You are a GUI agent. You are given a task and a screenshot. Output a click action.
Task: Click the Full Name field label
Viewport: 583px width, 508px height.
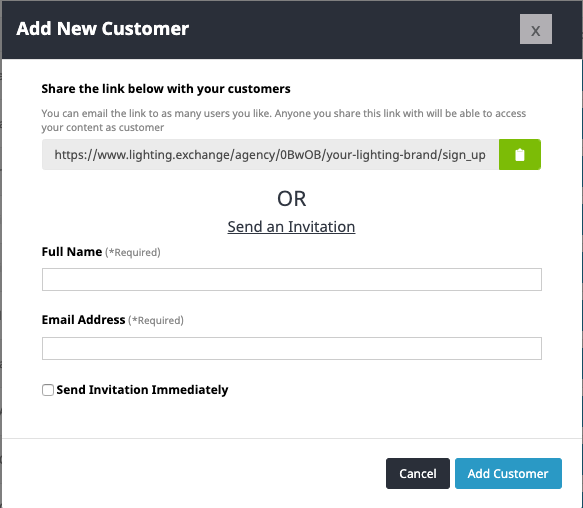(x=72, y=252)
